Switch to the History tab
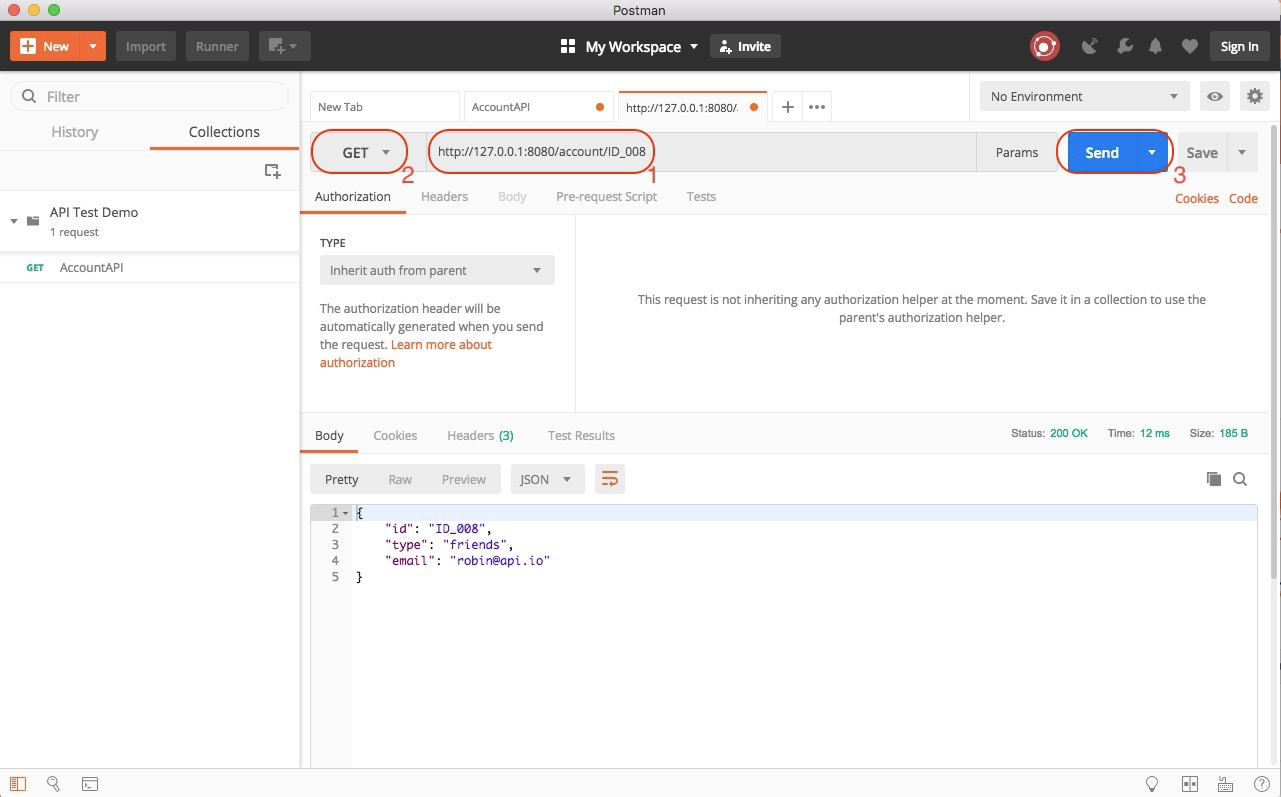Viewport: 1281px width, 797px height. pos(75,132)
